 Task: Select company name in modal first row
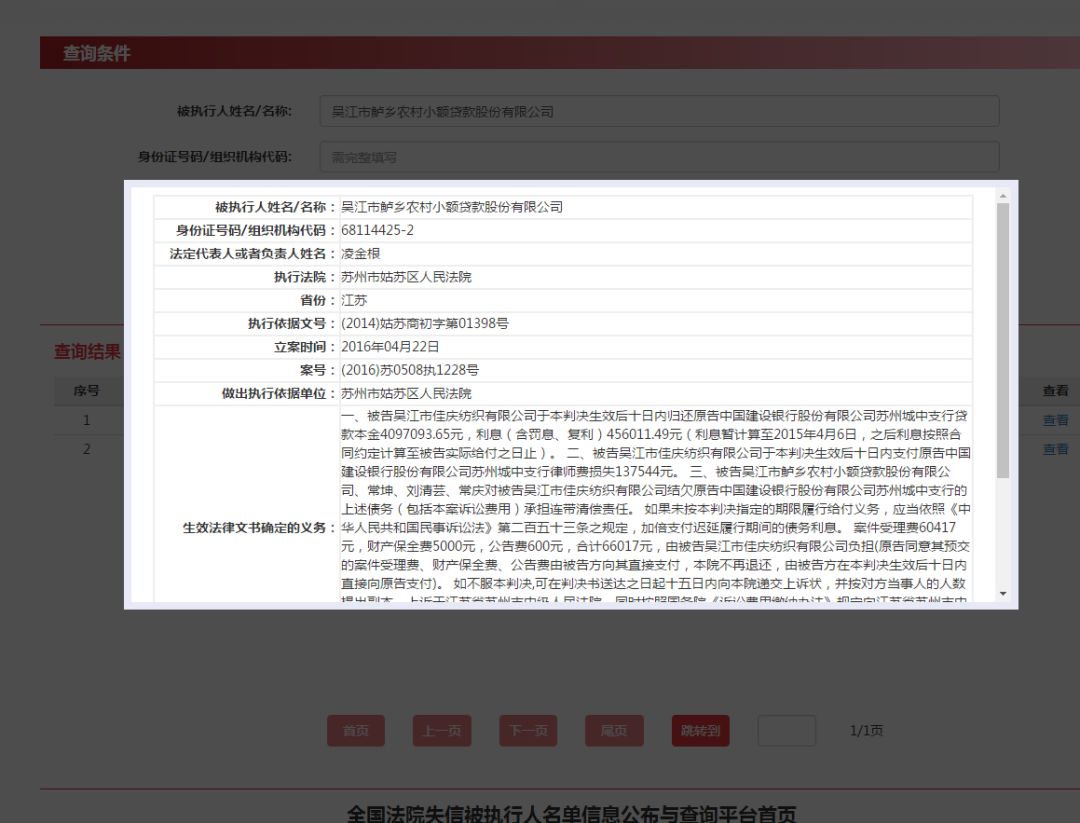(x=452, y=207)
